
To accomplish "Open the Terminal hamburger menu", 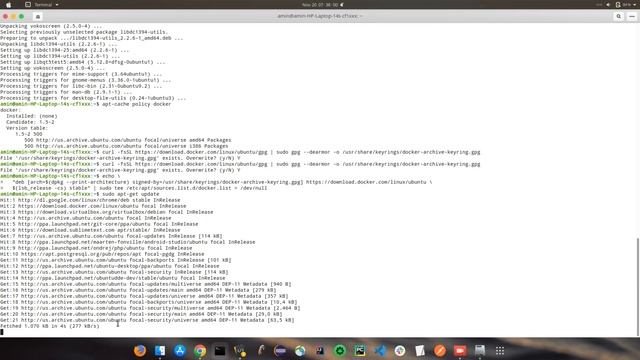I will coord(632,16).
